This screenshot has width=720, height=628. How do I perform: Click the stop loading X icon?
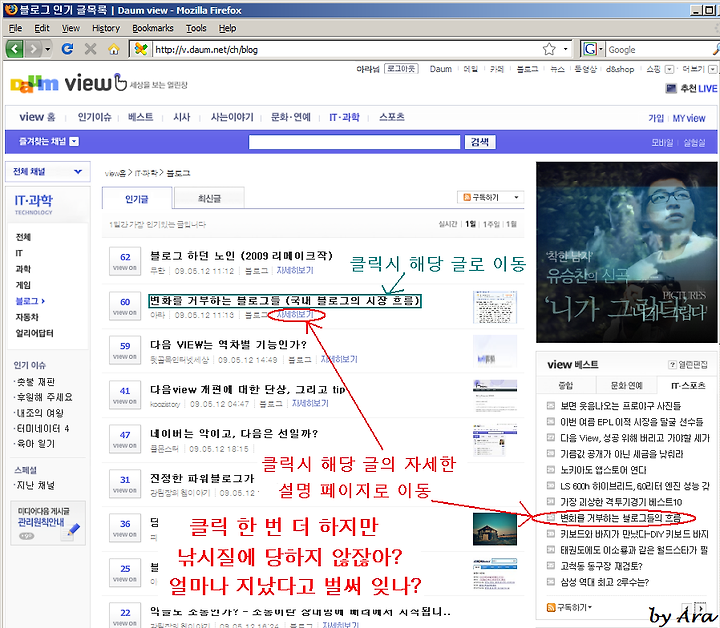click(x=90, y=49)
